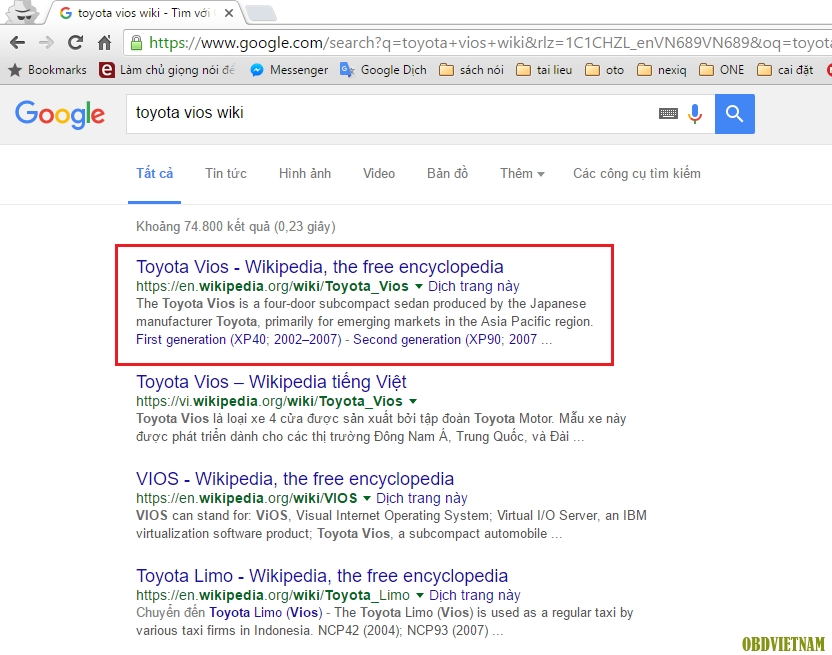
Task: Open 'Các công cụ tìm kiếm' tools
Action: click(x=637, y=174)
